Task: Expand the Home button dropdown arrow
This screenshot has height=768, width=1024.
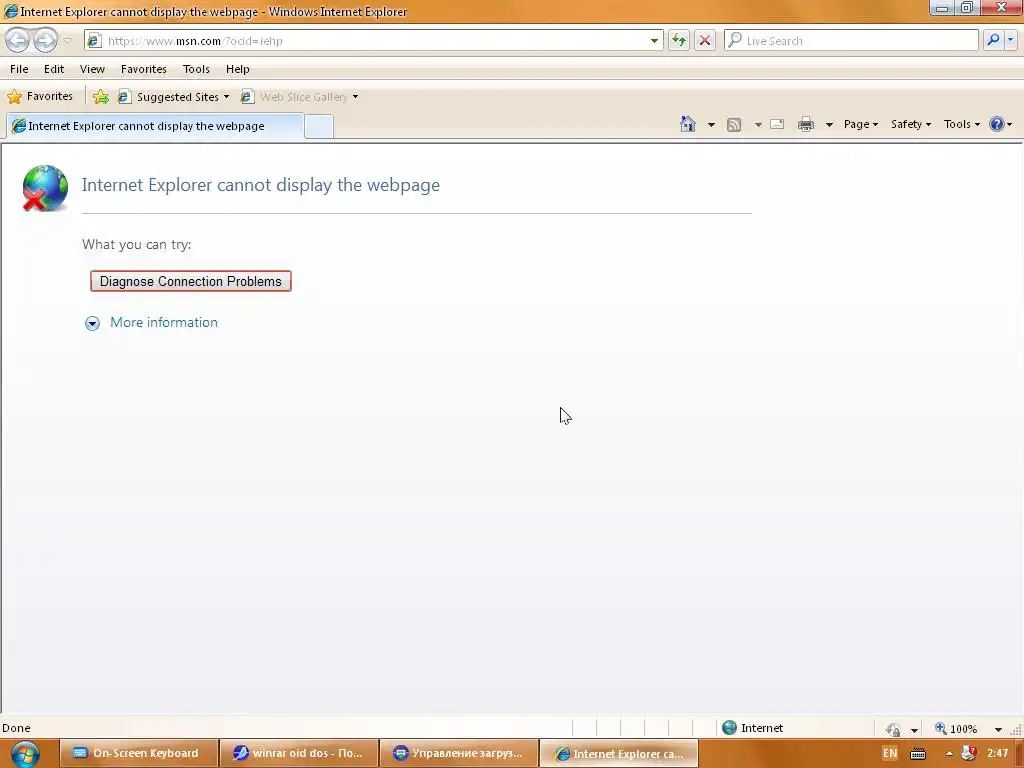Action: [x=711, y=124]
